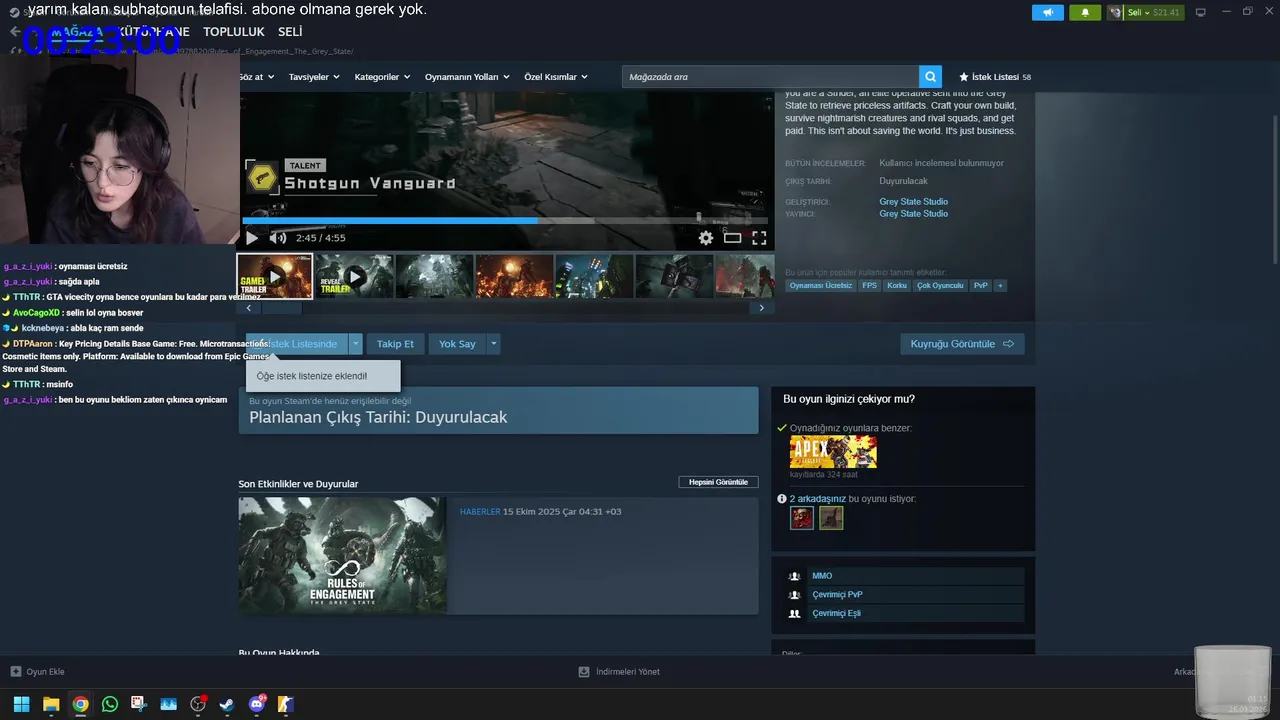Mute the trailer volume speaker icon
The image size is (1280, 720).
pos(278,238)
